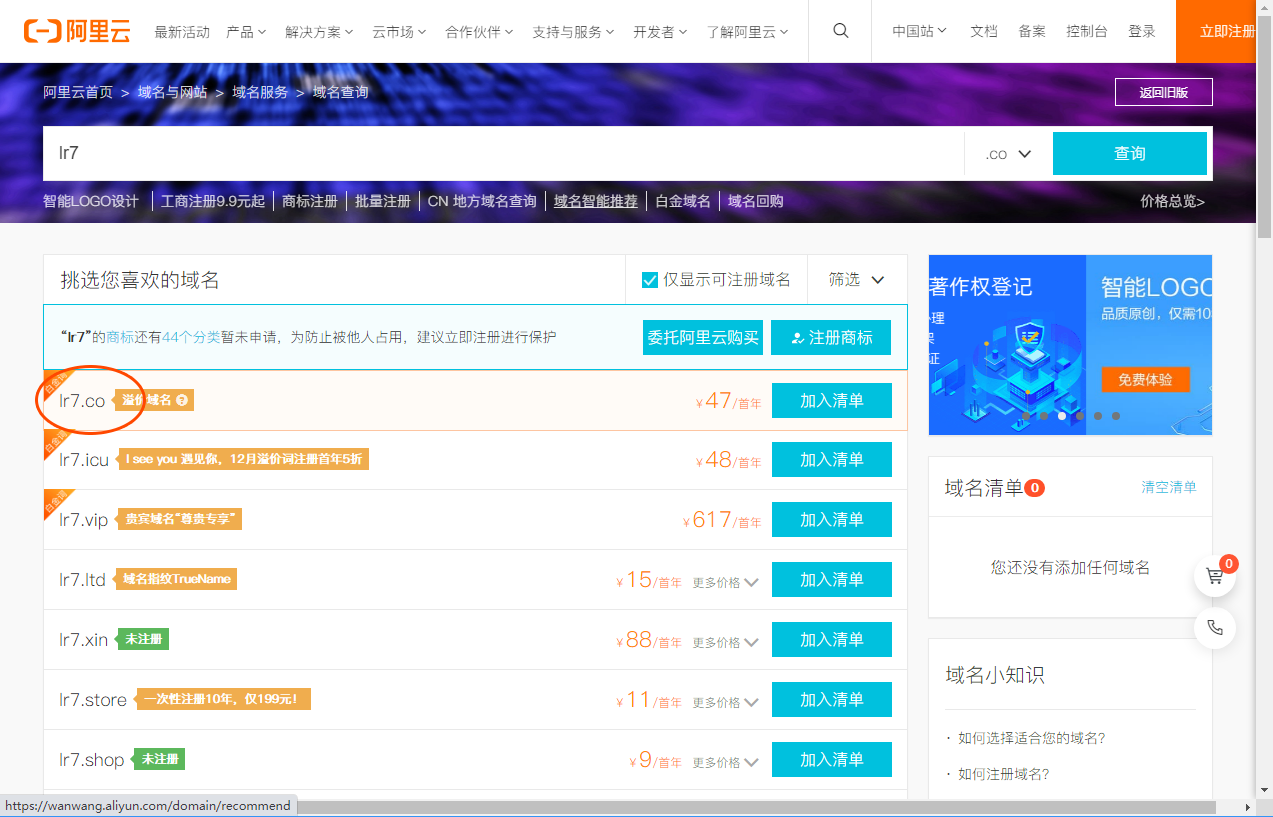Select the last banner carousel dot
This screenshot has height=817, width=1273.
tap(1116, 416)
